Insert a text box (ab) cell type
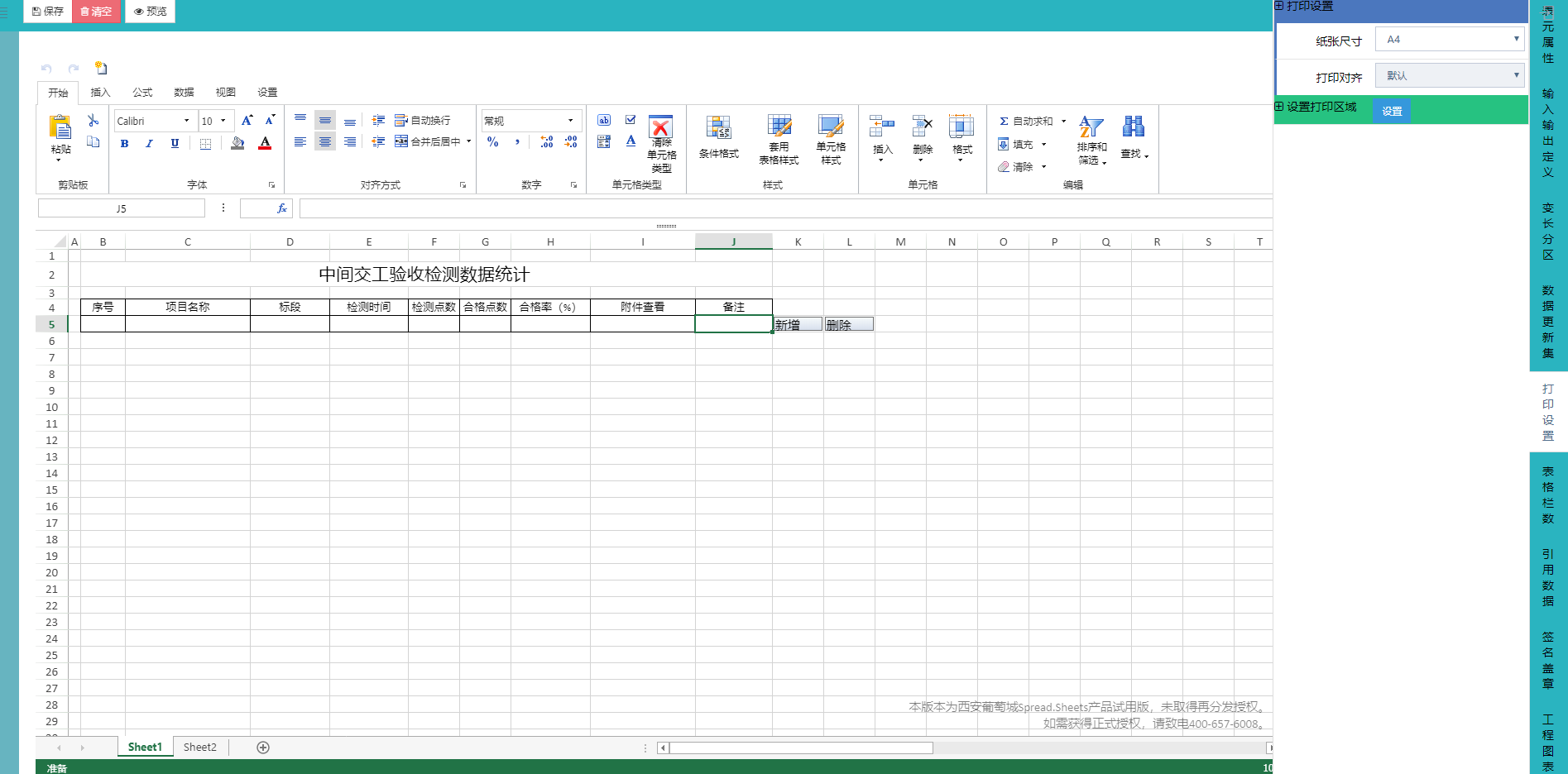Image resolution: width=1568 pixels, height=774 pixels. pyautogui.click(x=604, y=121)
